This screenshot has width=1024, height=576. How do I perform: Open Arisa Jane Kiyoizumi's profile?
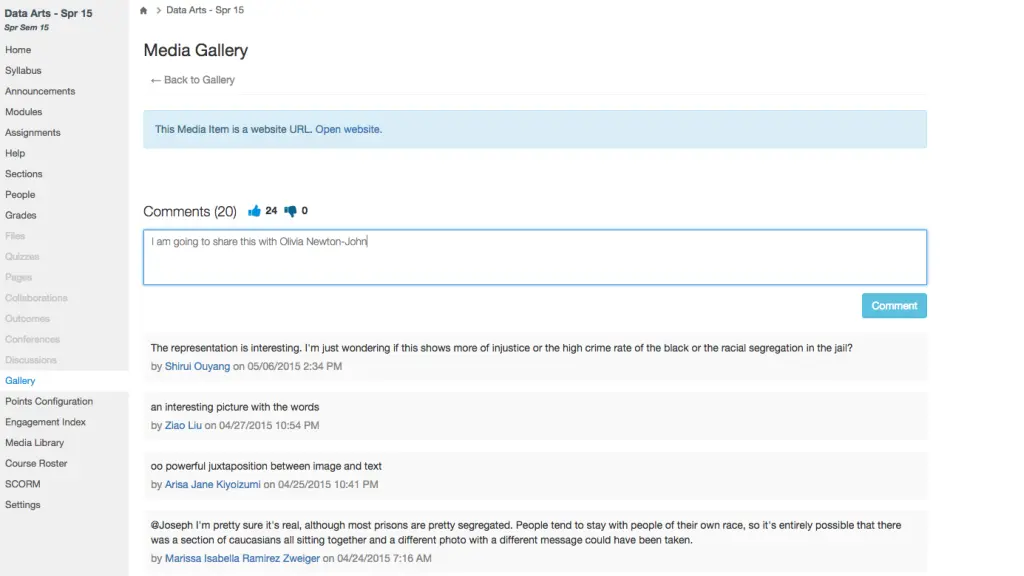[x=213, y=485]
